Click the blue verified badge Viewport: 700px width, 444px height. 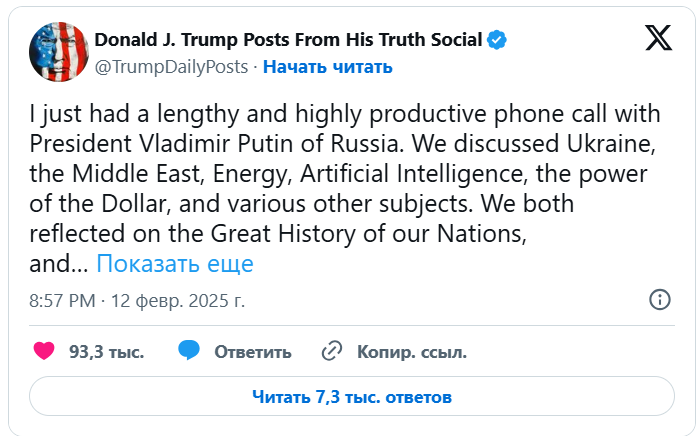(x=497, y=40)
